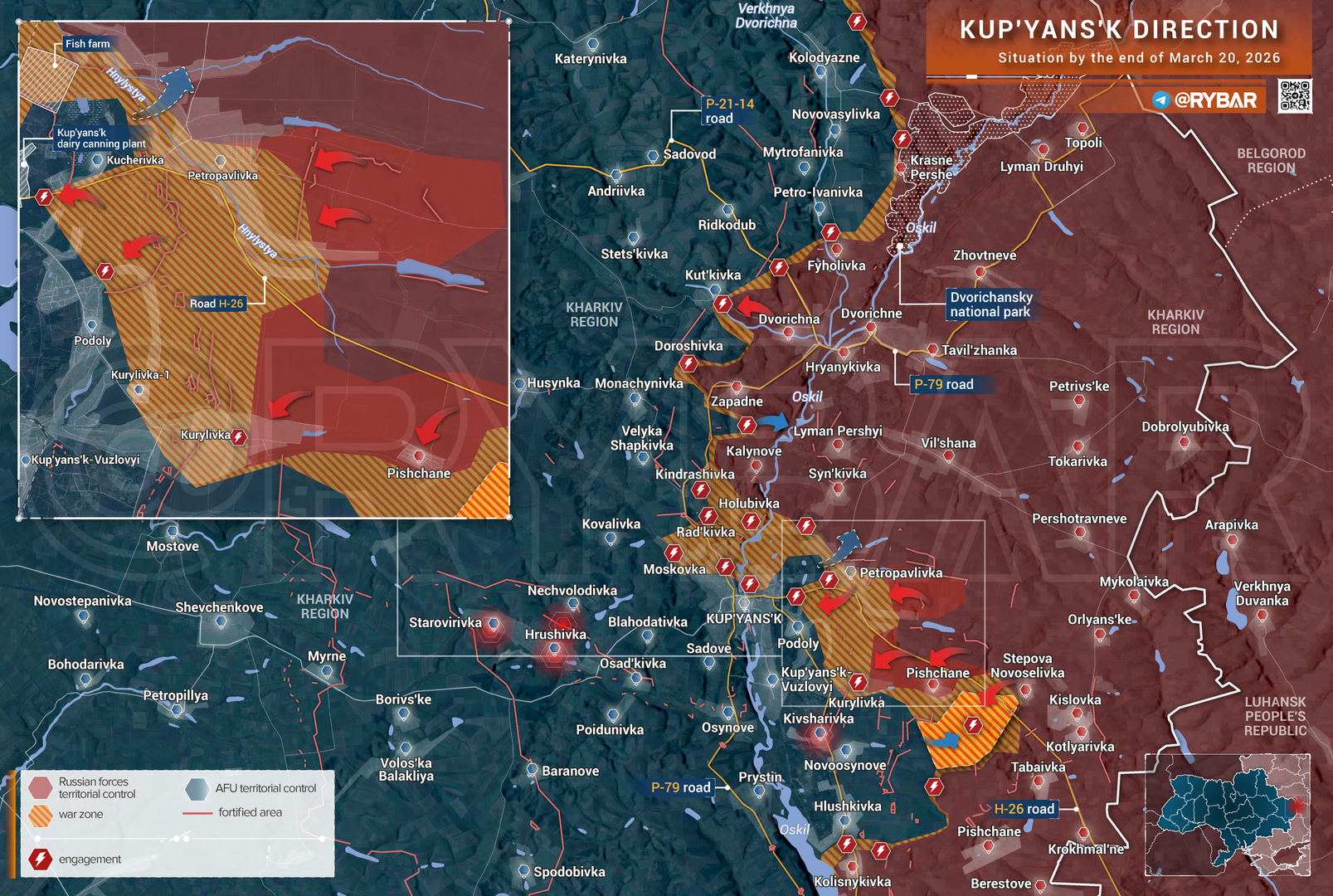Click the H-26 road label near Tabaivka
Viewport: 1333px width, 896px height.
coord(1024,809)
